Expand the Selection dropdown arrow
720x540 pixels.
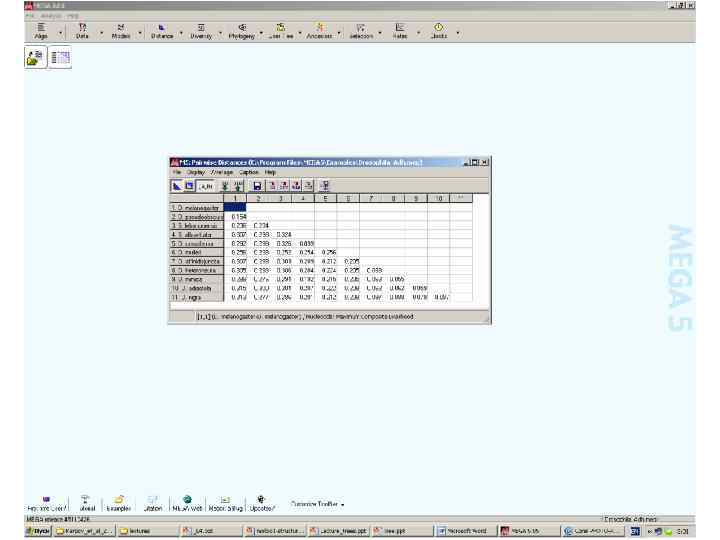coord(380,32)
